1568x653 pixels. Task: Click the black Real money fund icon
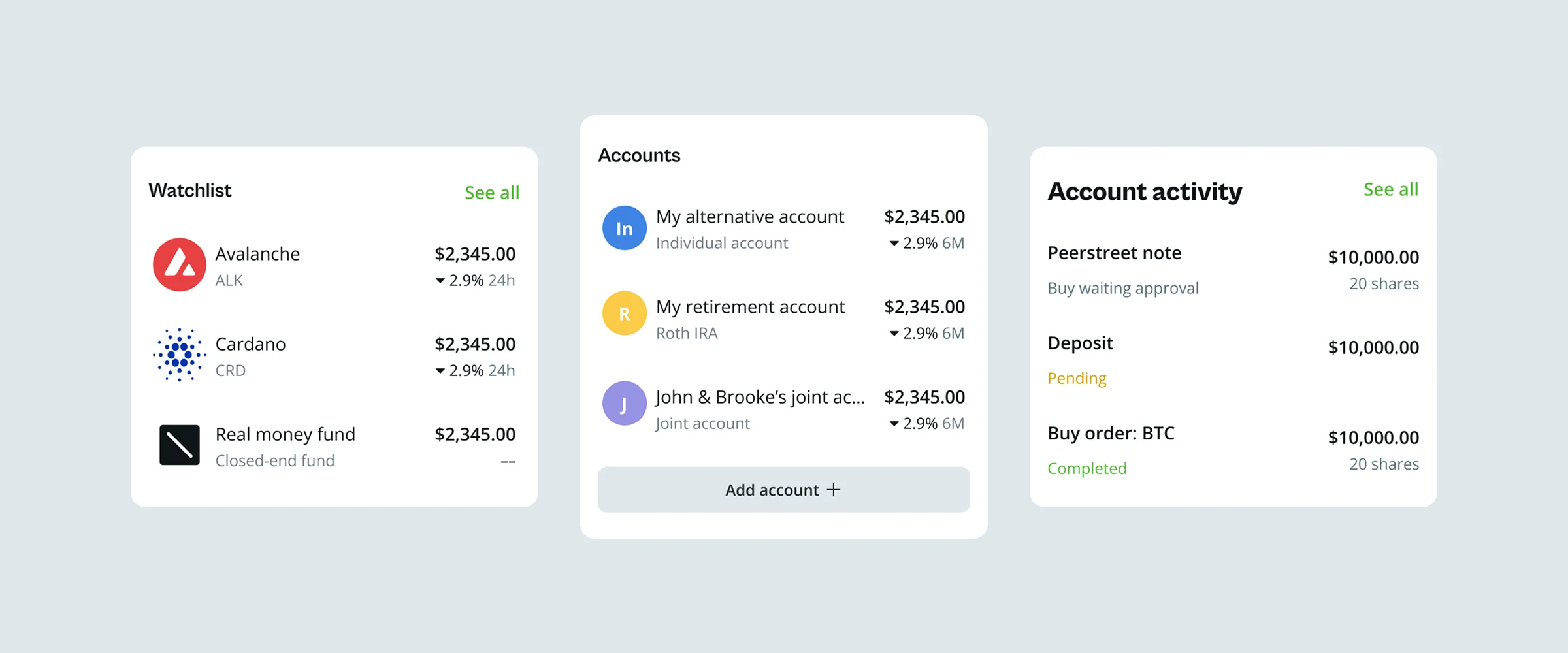pyautogui.click(x=180, y=445)
